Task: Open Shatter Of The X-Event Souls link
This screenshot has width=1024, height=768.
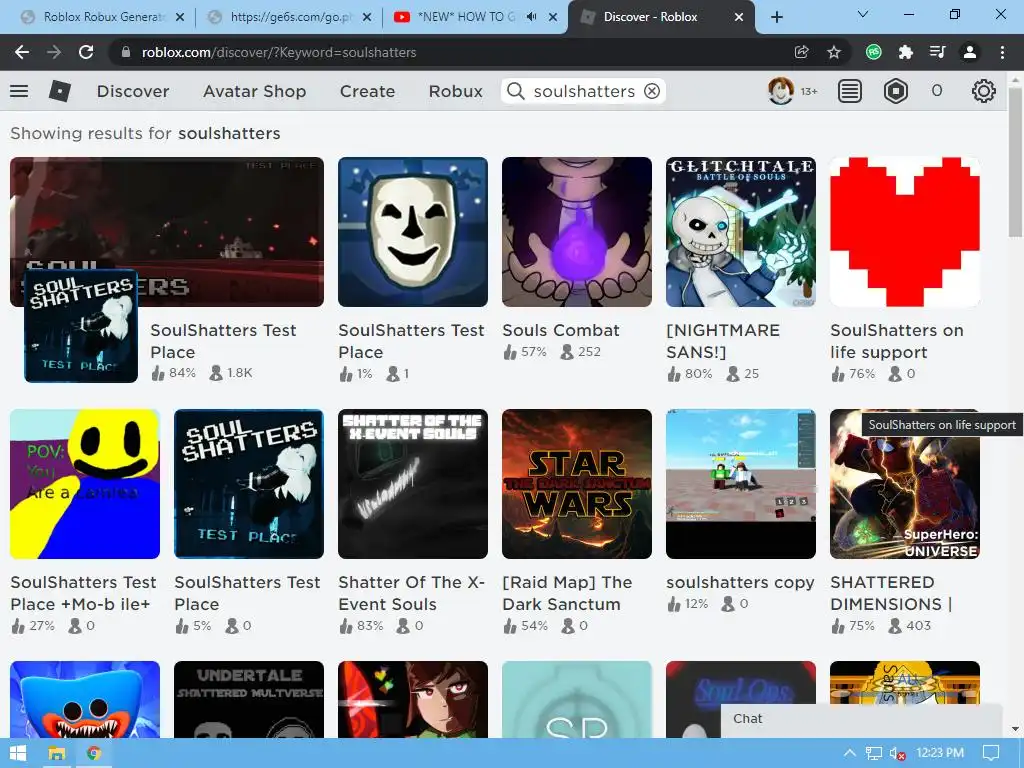Action: [411, 593]
